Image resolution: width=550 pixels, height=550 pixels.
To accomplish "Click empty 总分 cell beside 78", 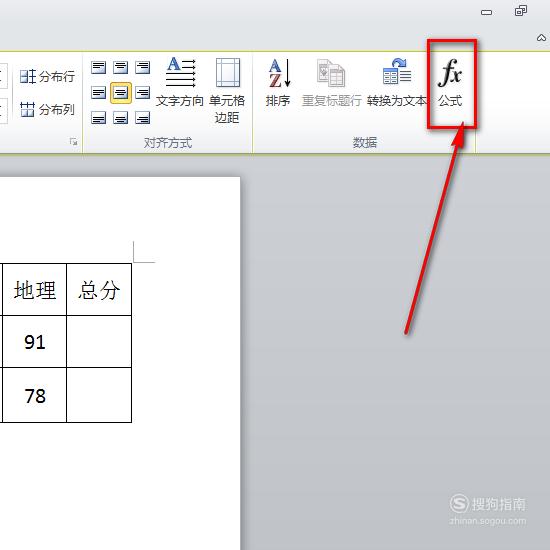I will pyautogui.click(x=99, y=395).
